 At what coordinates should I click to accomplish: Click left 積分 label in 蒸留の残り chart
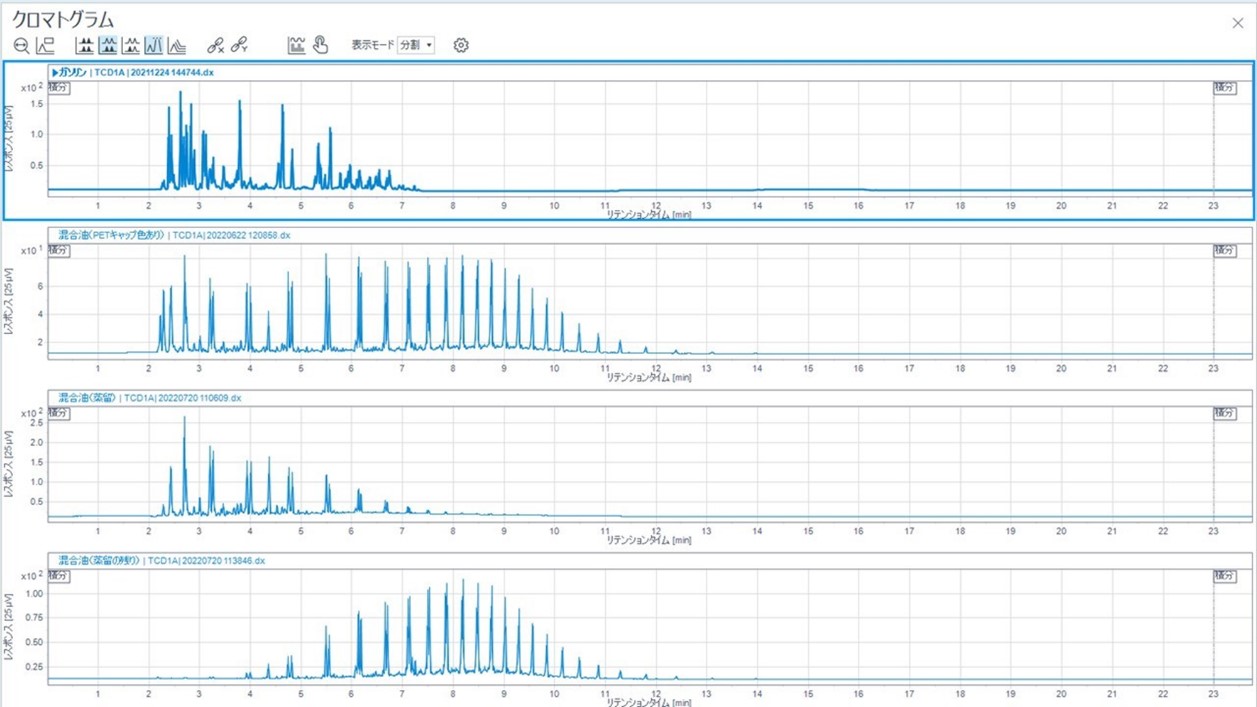click(x=59, y=576)
